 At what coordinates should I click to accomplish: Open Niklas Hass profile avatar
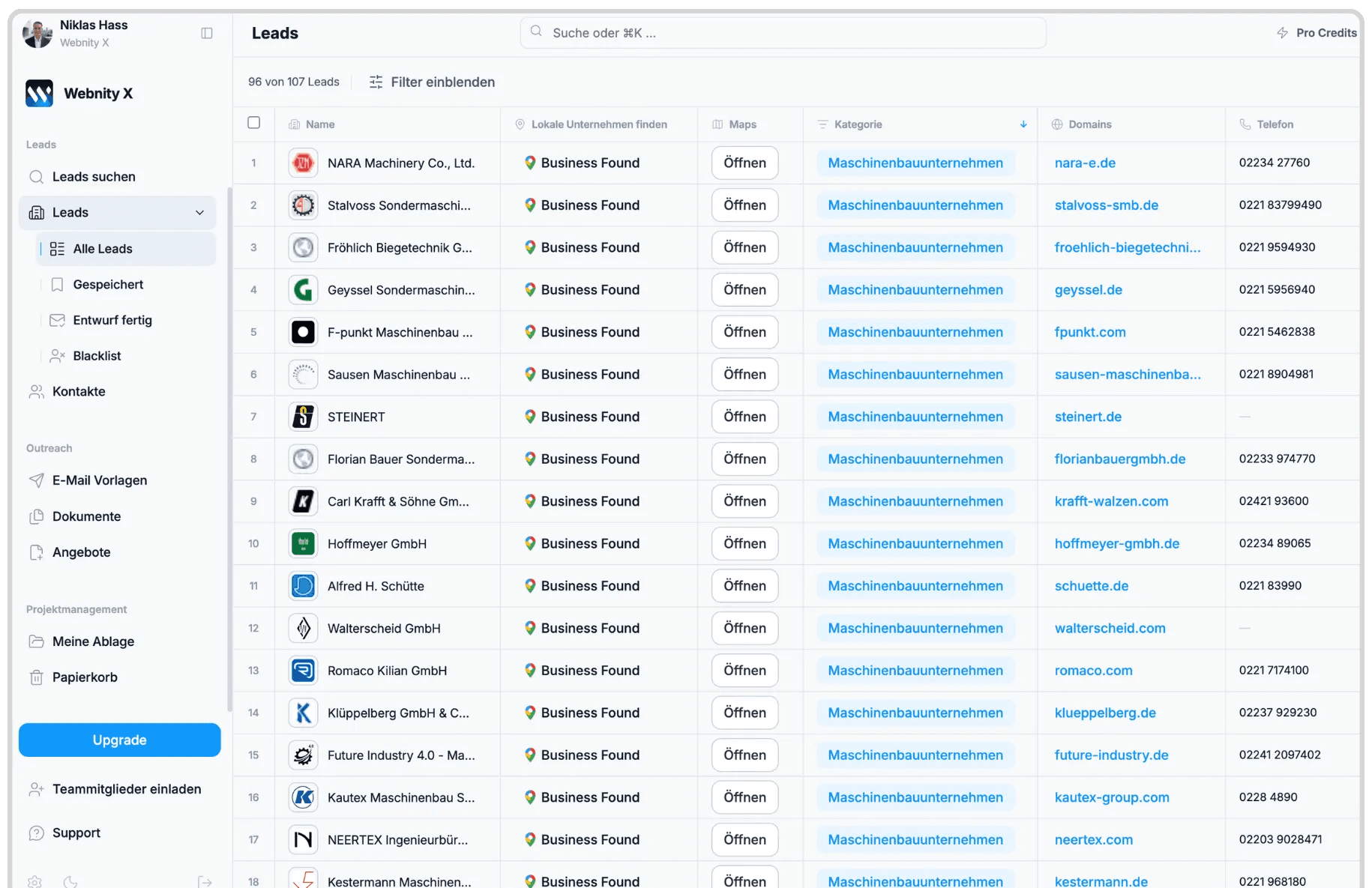coord(37,33)
